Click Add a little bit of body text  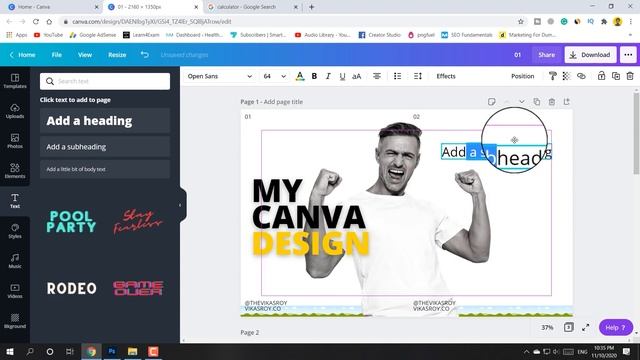point(105,169)
